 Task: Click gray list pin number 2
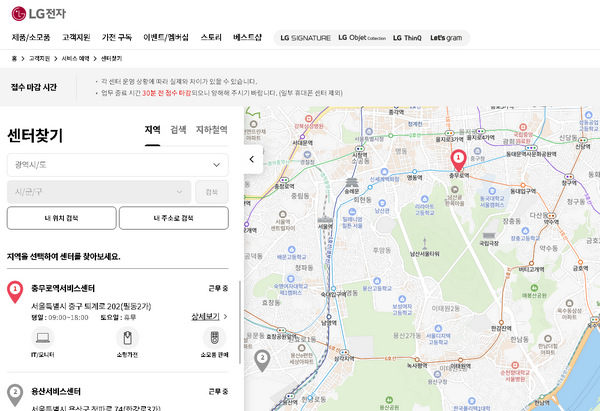(15, 395)
